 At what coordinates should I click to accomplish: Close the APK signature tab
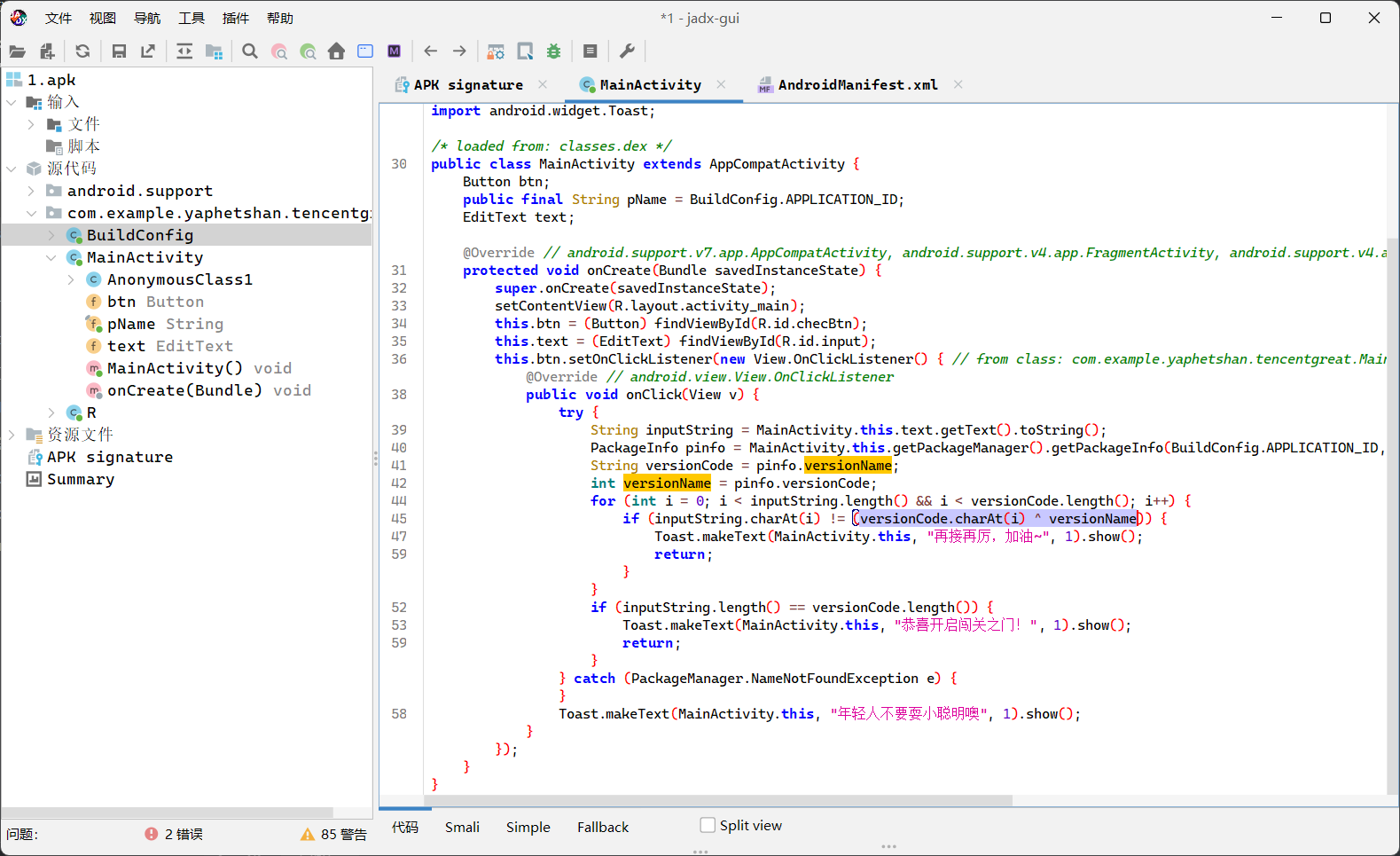click(543, 84)
